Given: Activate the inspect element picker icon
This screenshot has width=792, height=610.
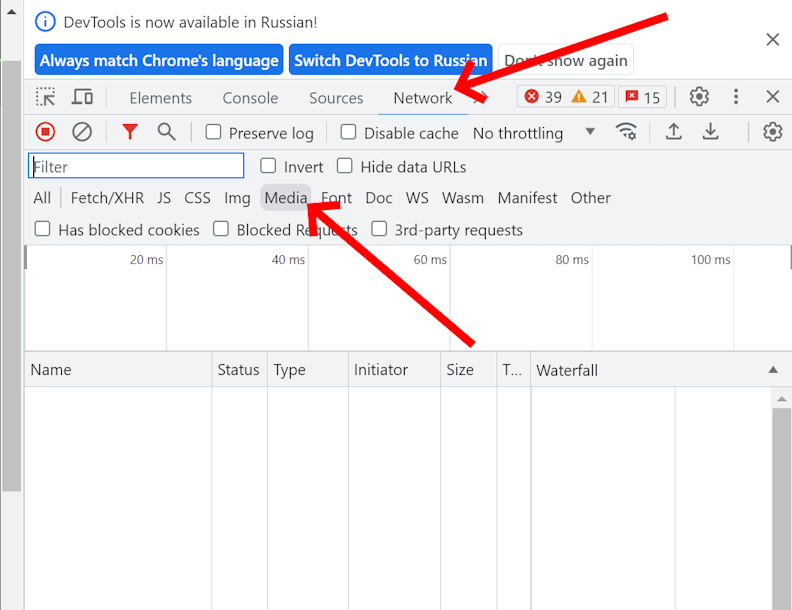Looking at the screenshot, I should click(x=45, y=96).
